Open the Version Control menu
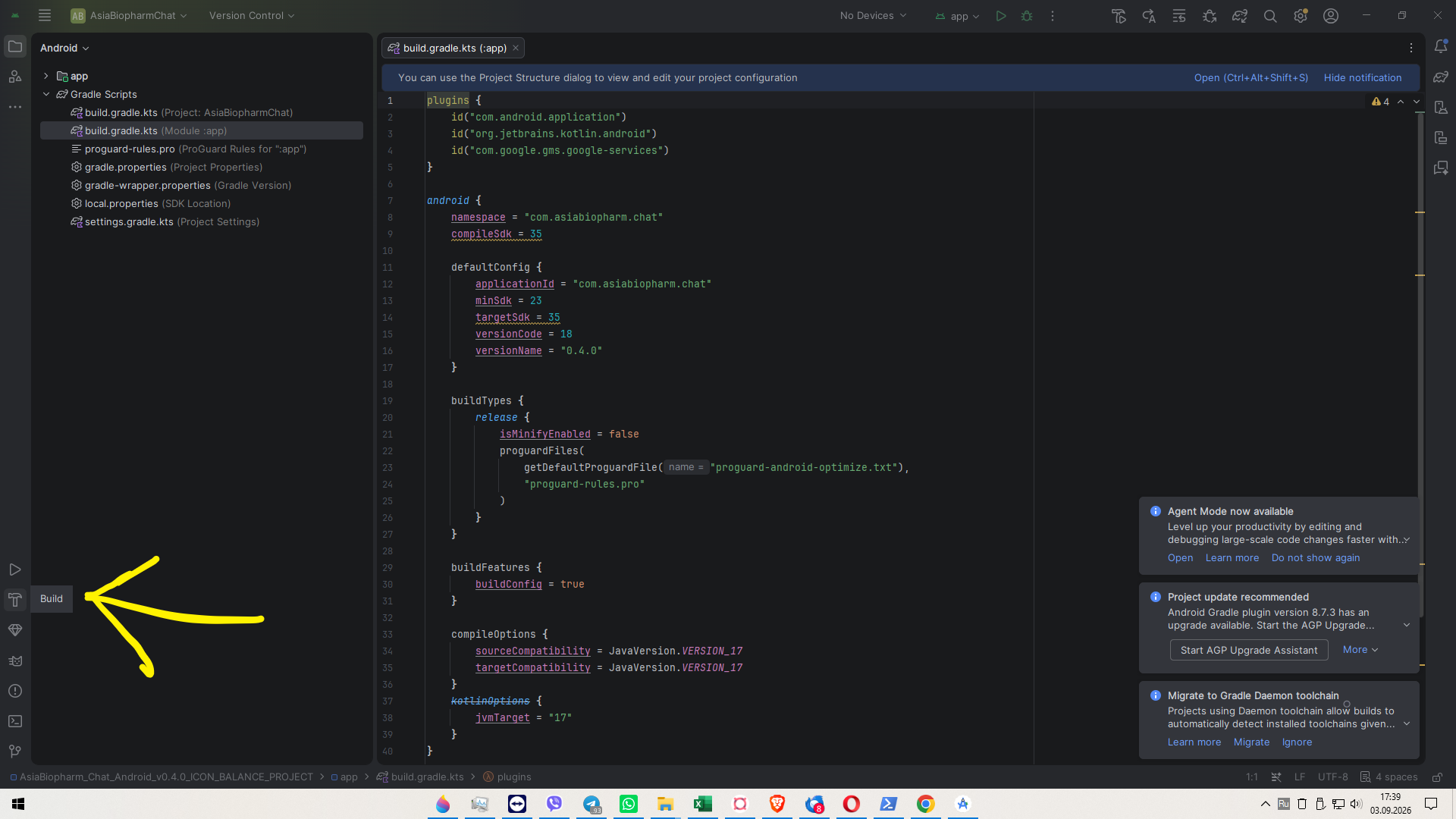 [x=252, y=16]
